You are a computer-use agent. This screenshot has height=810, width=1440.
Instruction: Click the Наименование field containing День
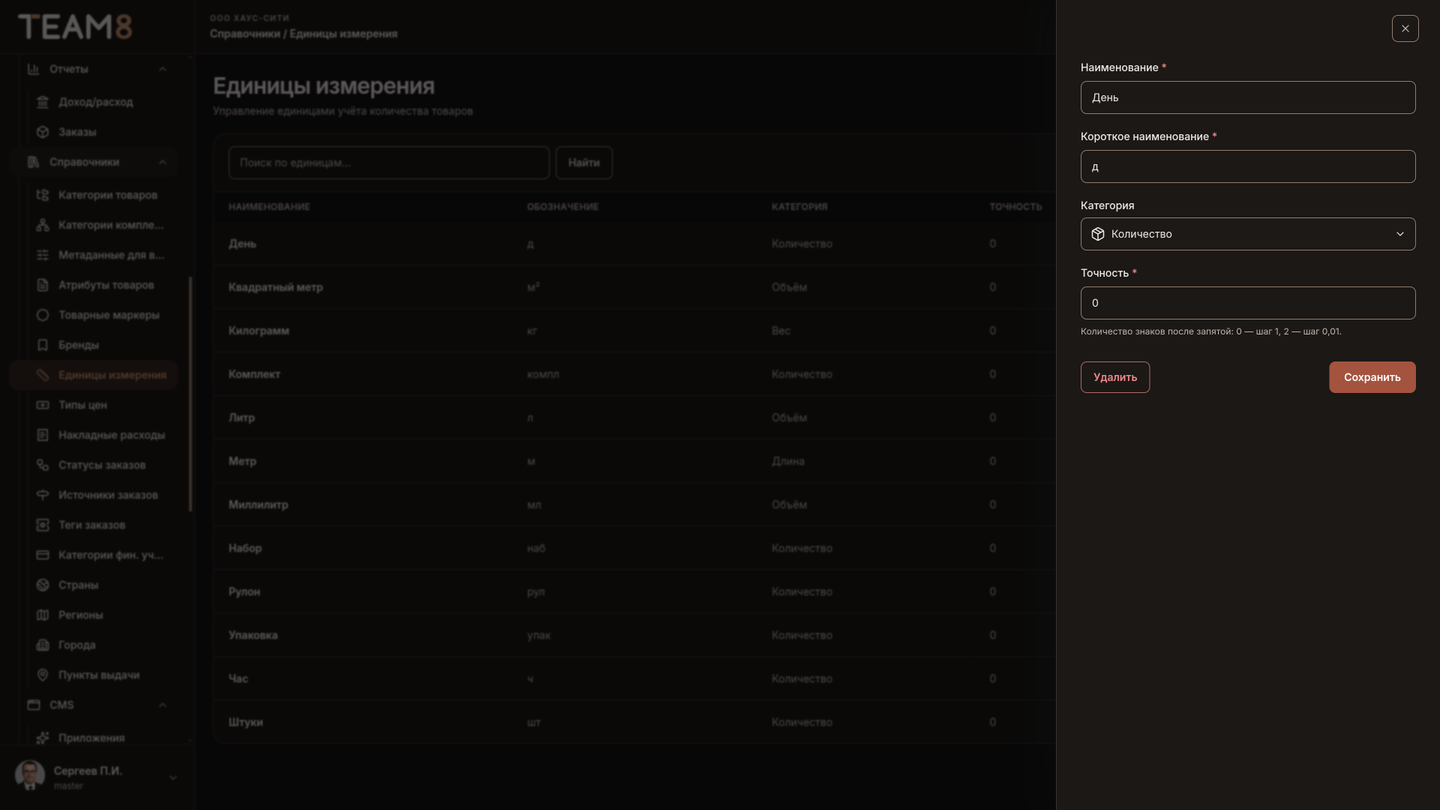(1248, 98)
